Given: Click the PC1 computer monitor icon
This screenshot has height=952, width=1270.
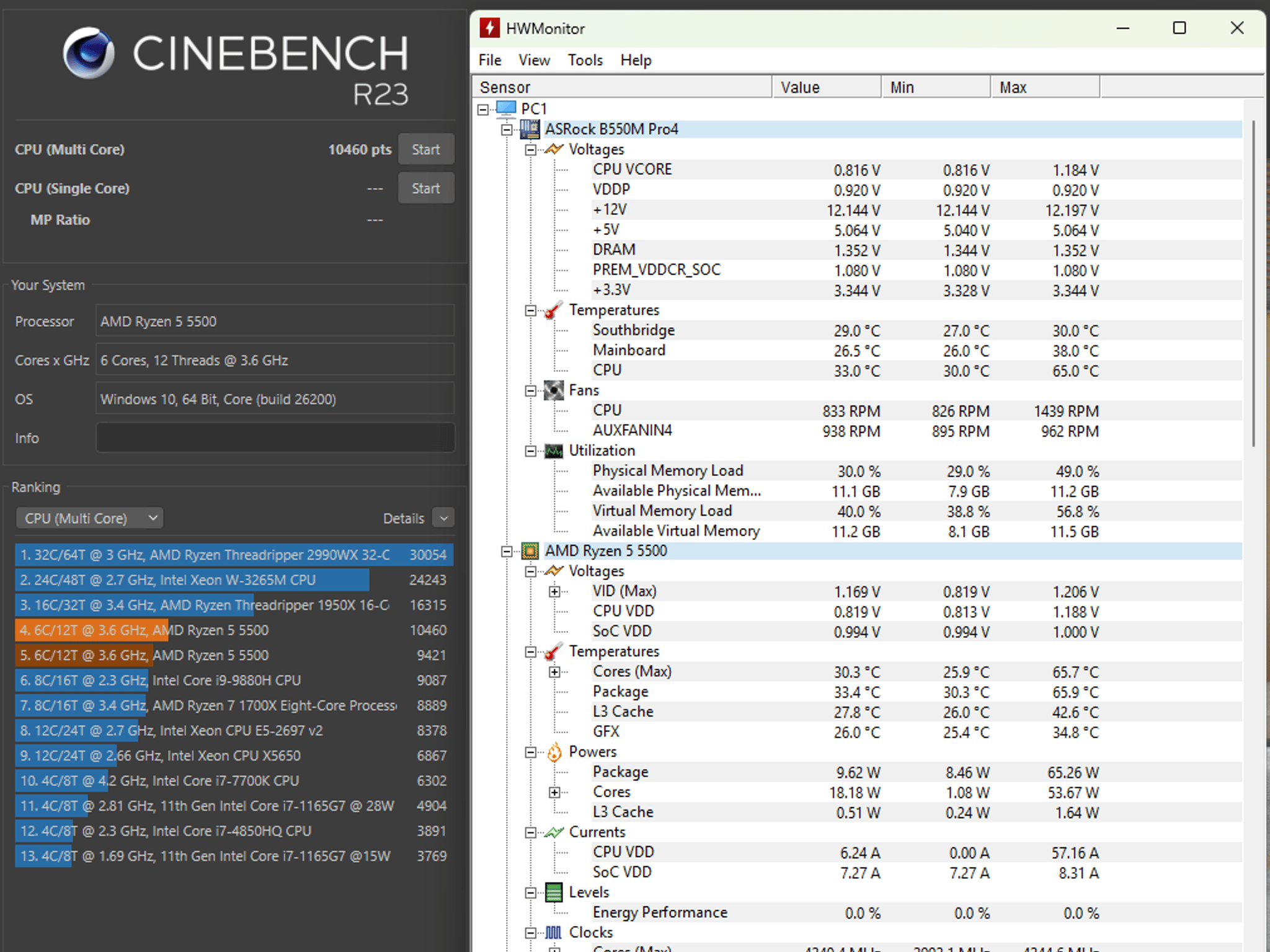Looking at the screenshot, I should [506, 109].
